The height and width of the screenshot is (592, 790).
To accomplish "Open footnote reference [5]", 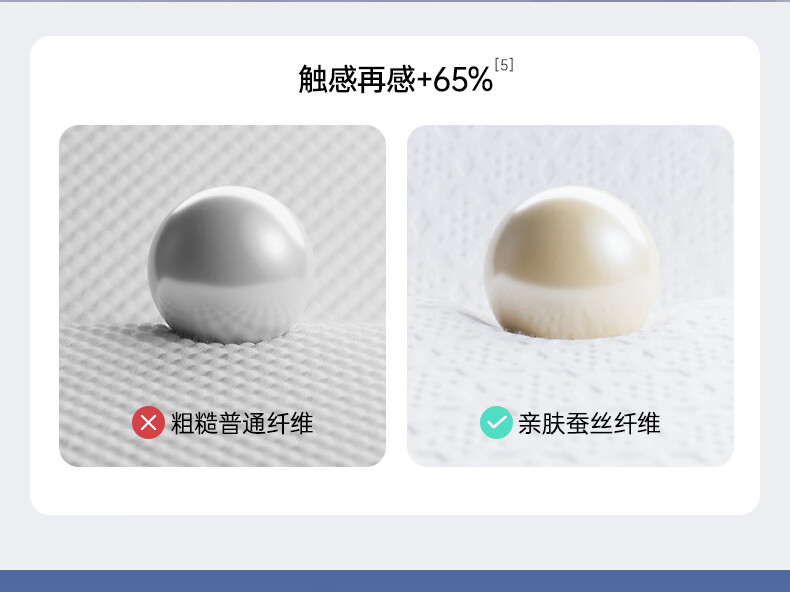I will 504,65.
